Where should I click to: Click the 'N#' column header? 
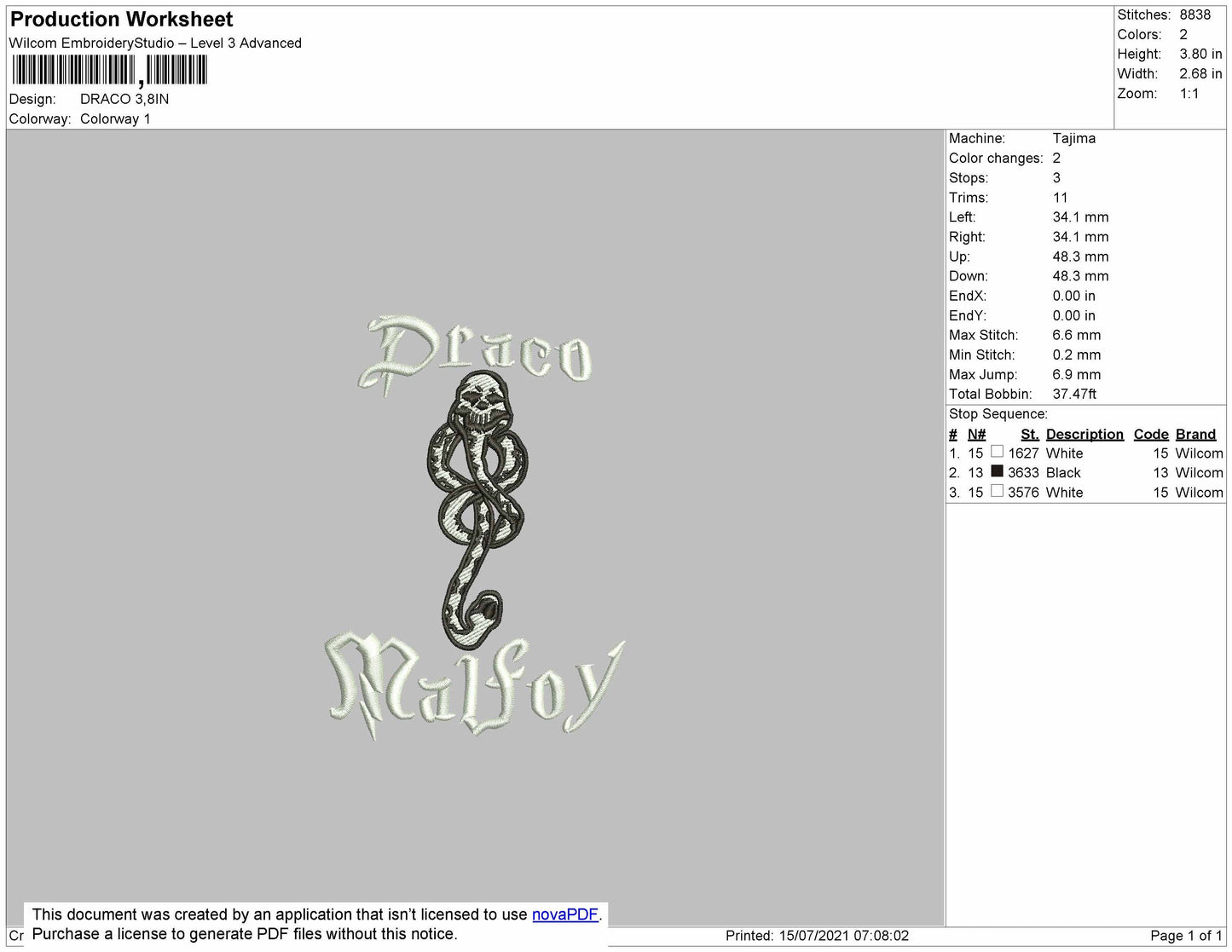click(x=977, y=434)
